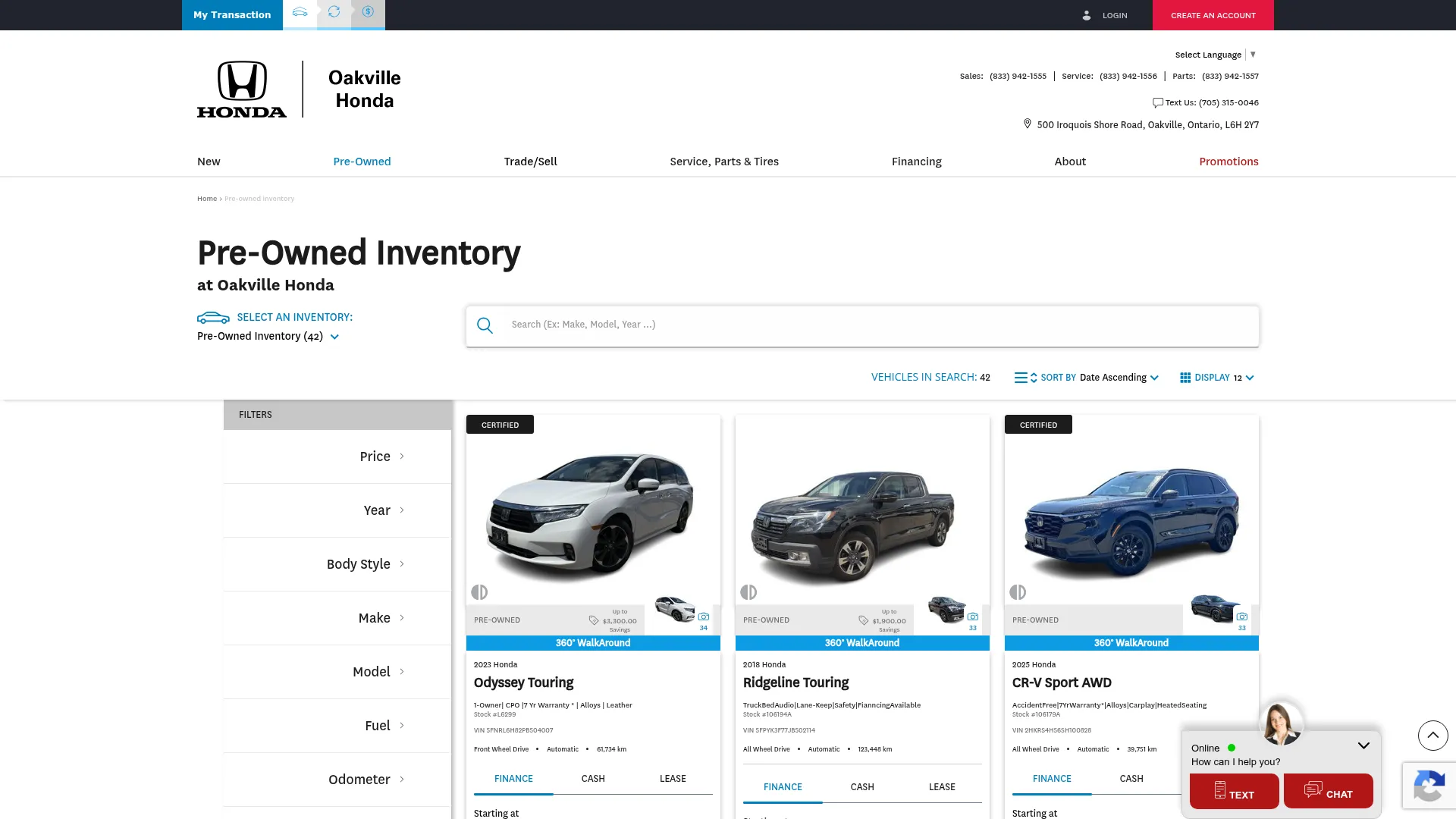
Task: Click the red CHAT button
Action: tap(1328, 791)
